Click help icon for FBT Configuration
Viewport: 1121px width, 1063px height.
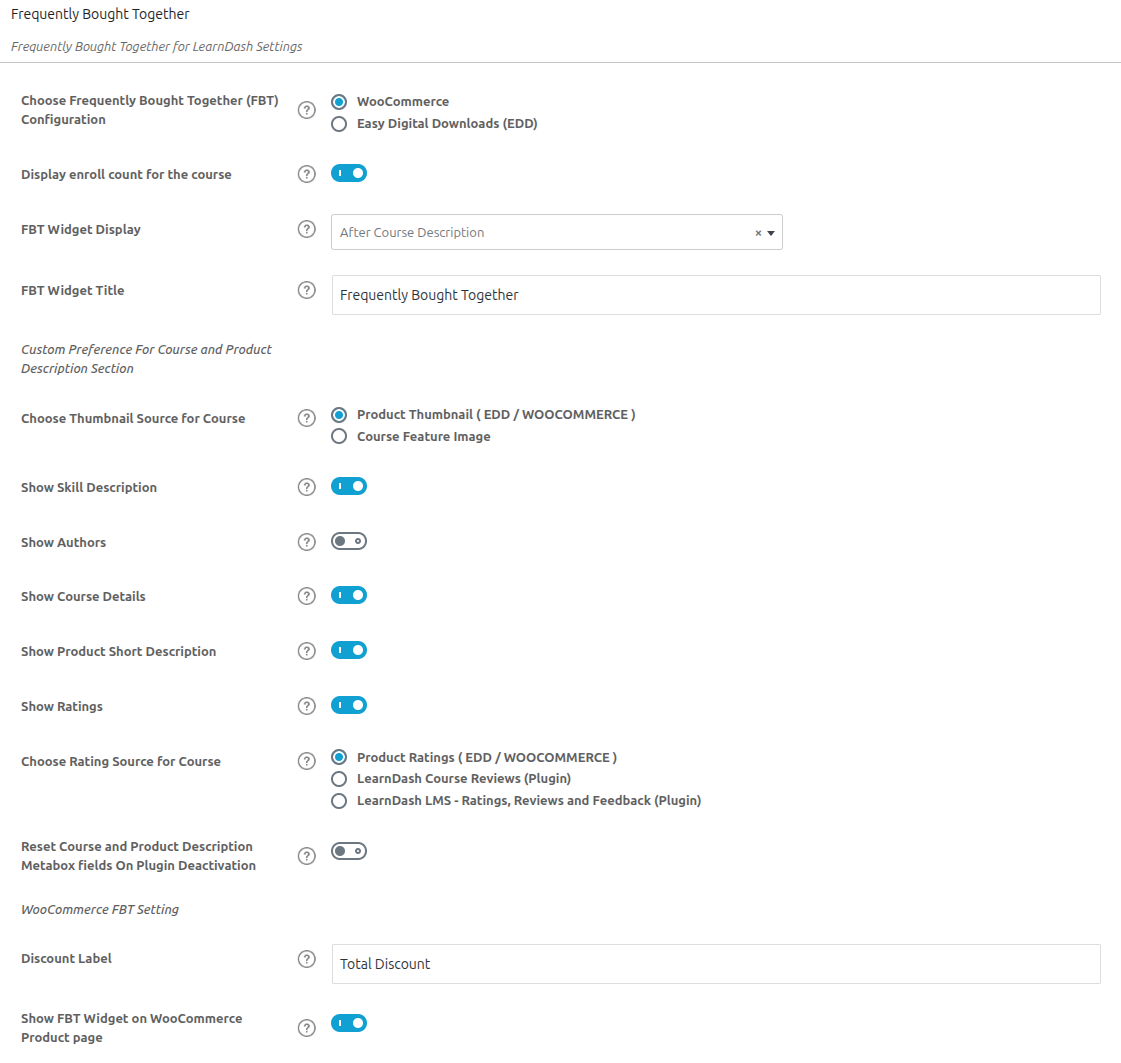pyautogui.click(x=307, y=110)
